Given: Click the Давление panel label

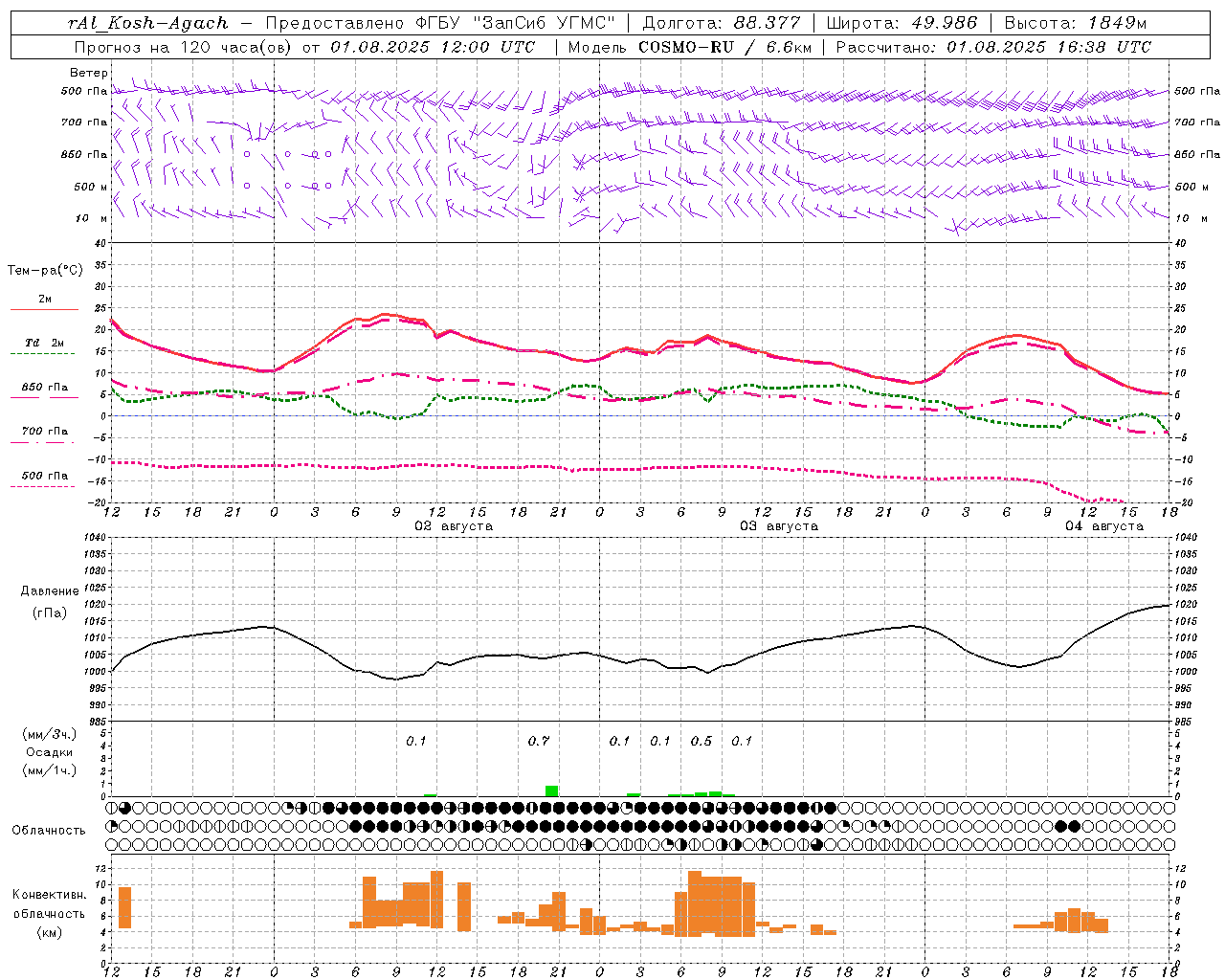Looking at the screenshot, I should (x=50, y=591).
